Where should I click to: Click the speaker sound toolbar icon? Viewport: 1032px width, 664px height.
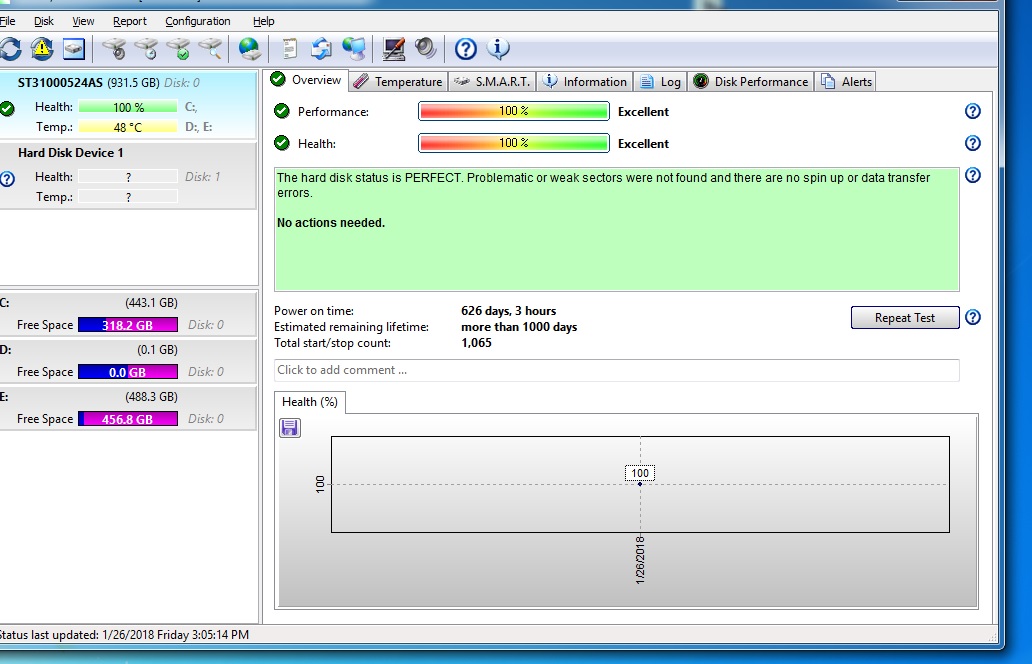point(425,48)
